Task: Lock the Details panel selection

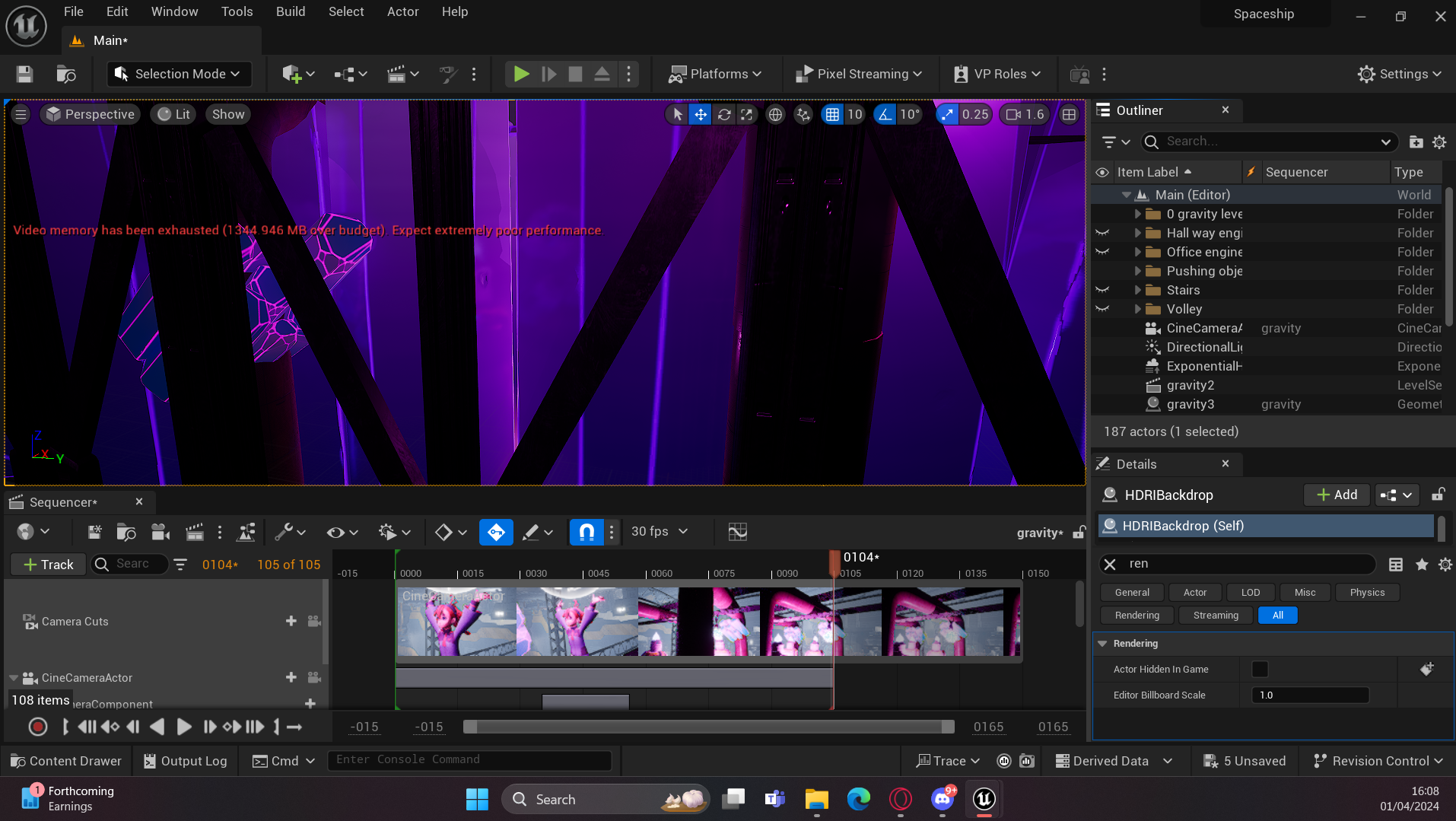Action: click(x=1438, y=495)
